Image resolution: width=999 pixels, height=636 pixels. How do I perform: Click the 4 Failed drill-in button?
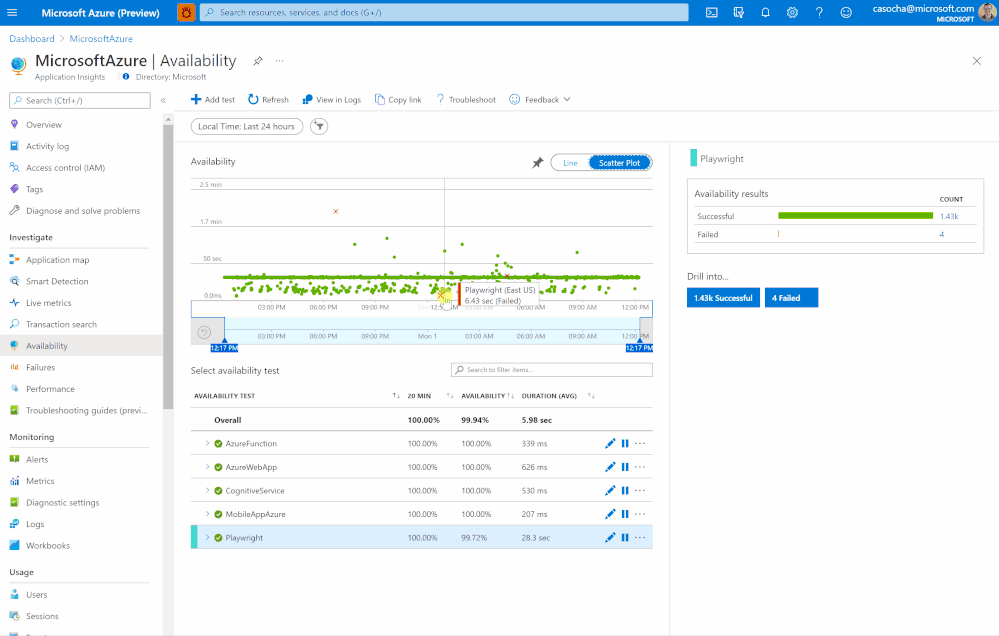[x=791, y=298]
